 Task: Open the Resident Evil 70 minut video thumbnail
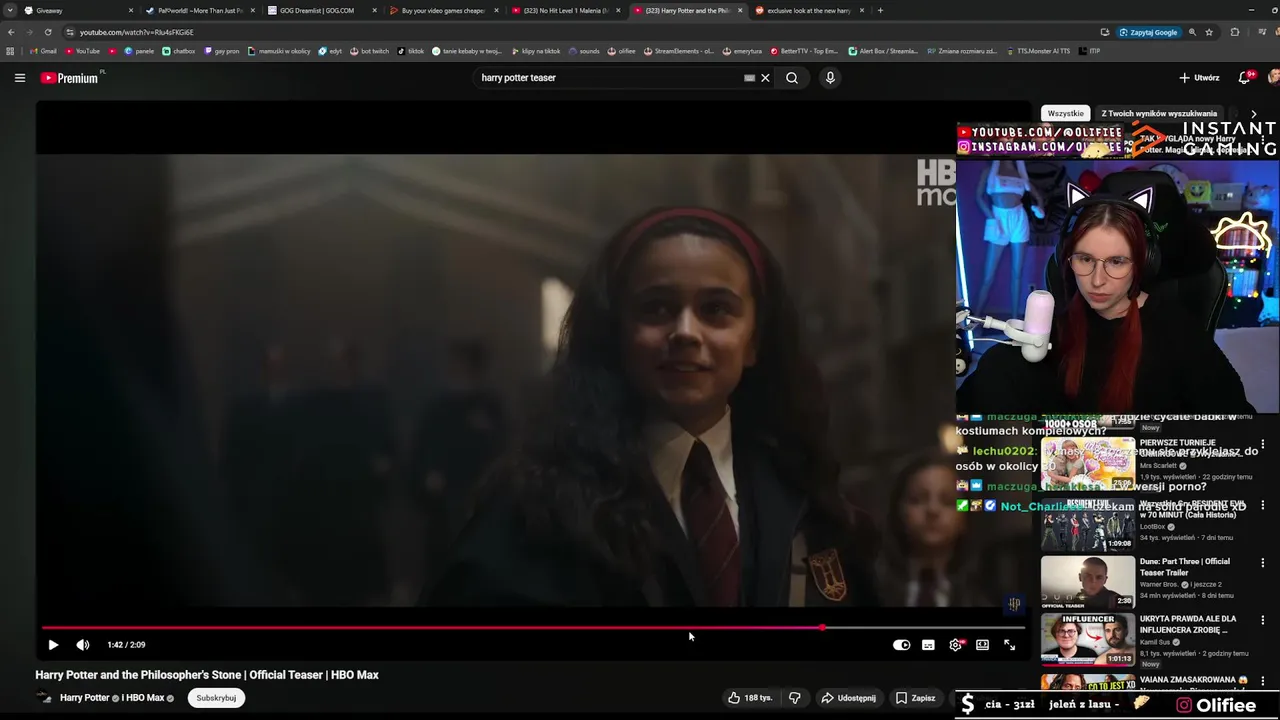tap(1088, 524)
